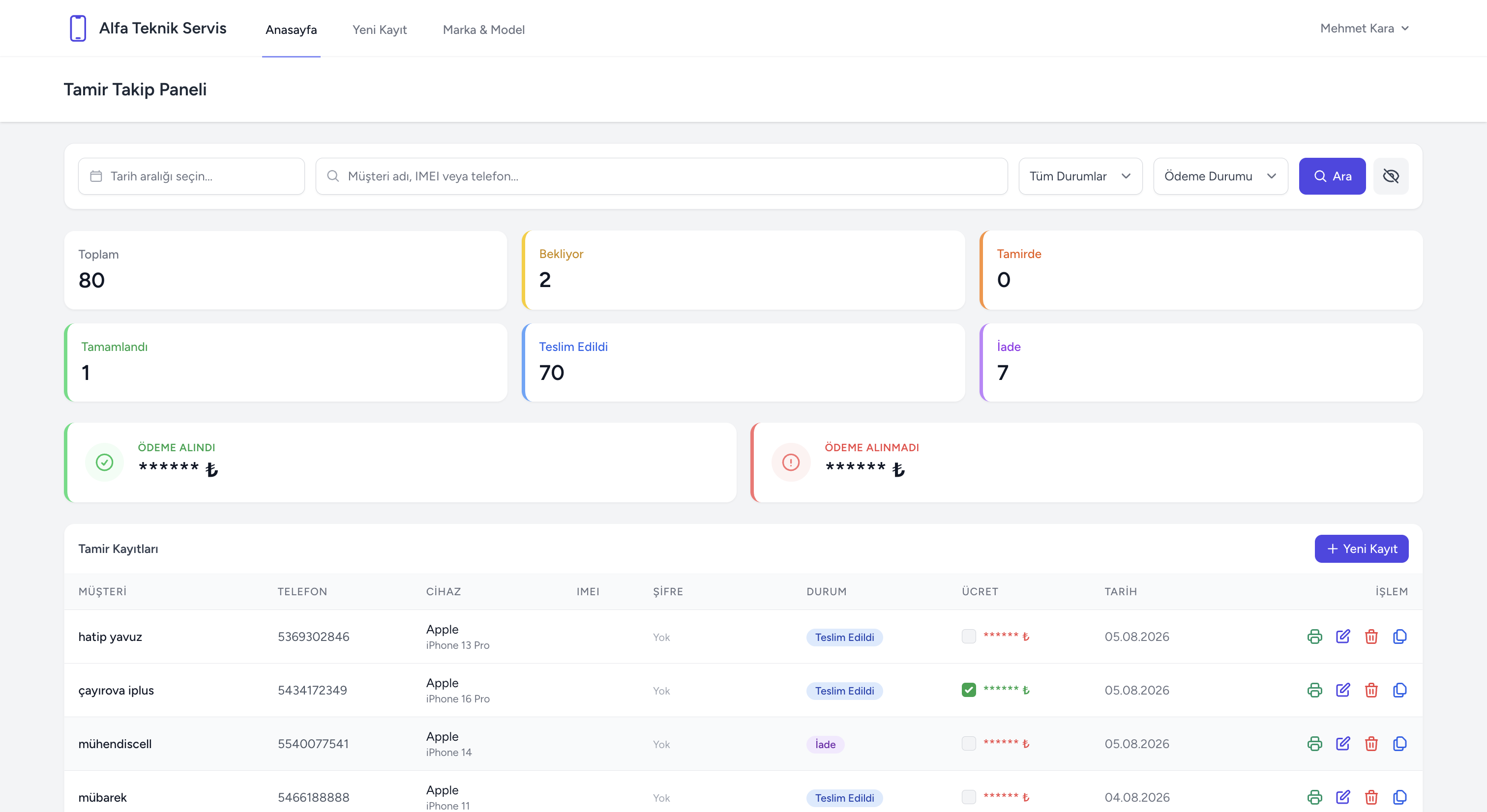Image resolution: width=1487 pixels, height=812 pixels.
Task: Edit the mühendiscell record
Action: [1343, 744]
